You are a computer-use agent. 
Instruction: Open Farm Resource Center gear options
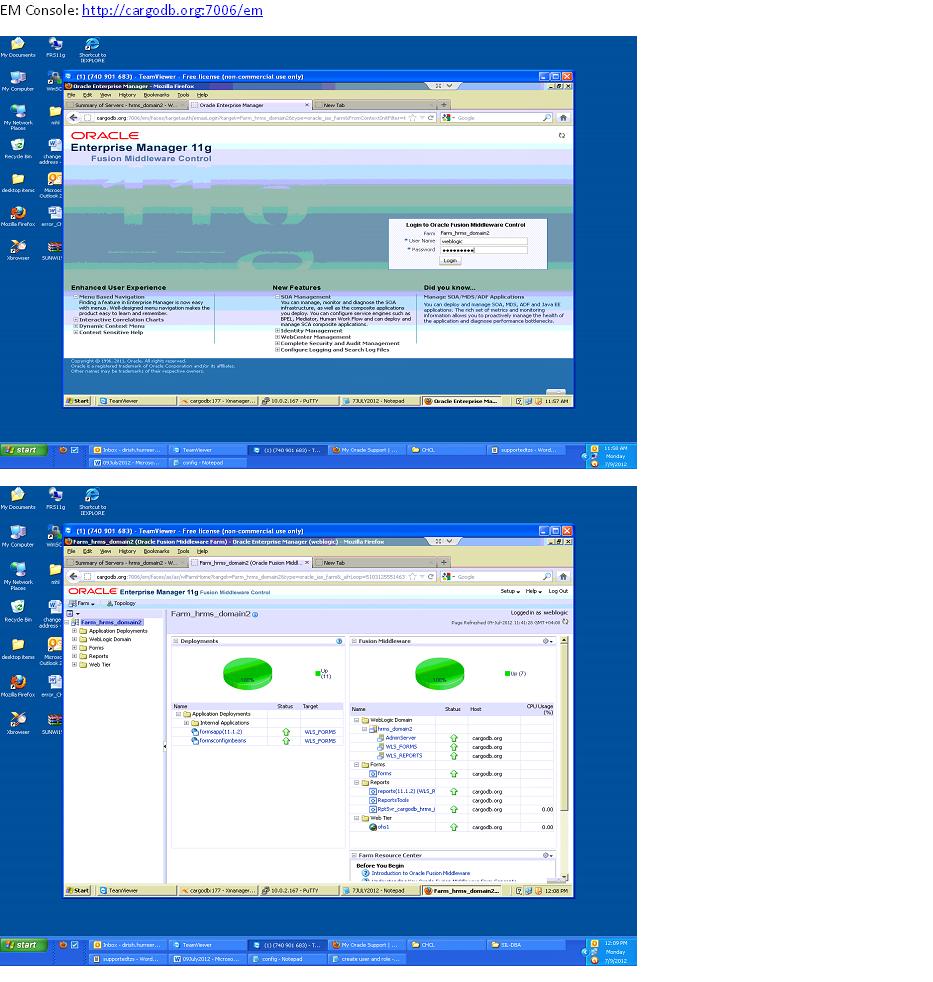point(547,855)
